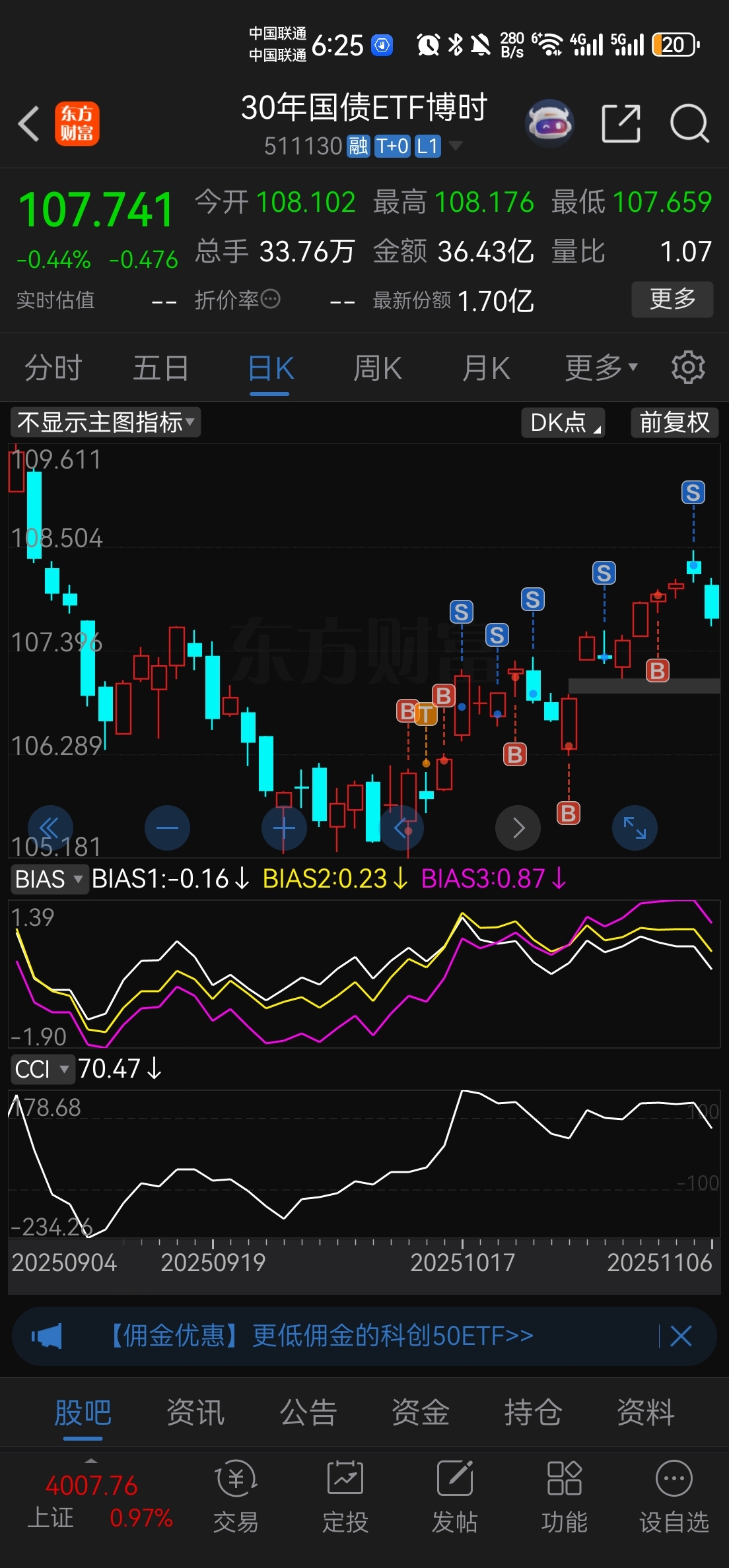Tap date label 20251017 on axis
Image resolution: width=729 pixels, height=1568 pixels.
pos(462,1262)
